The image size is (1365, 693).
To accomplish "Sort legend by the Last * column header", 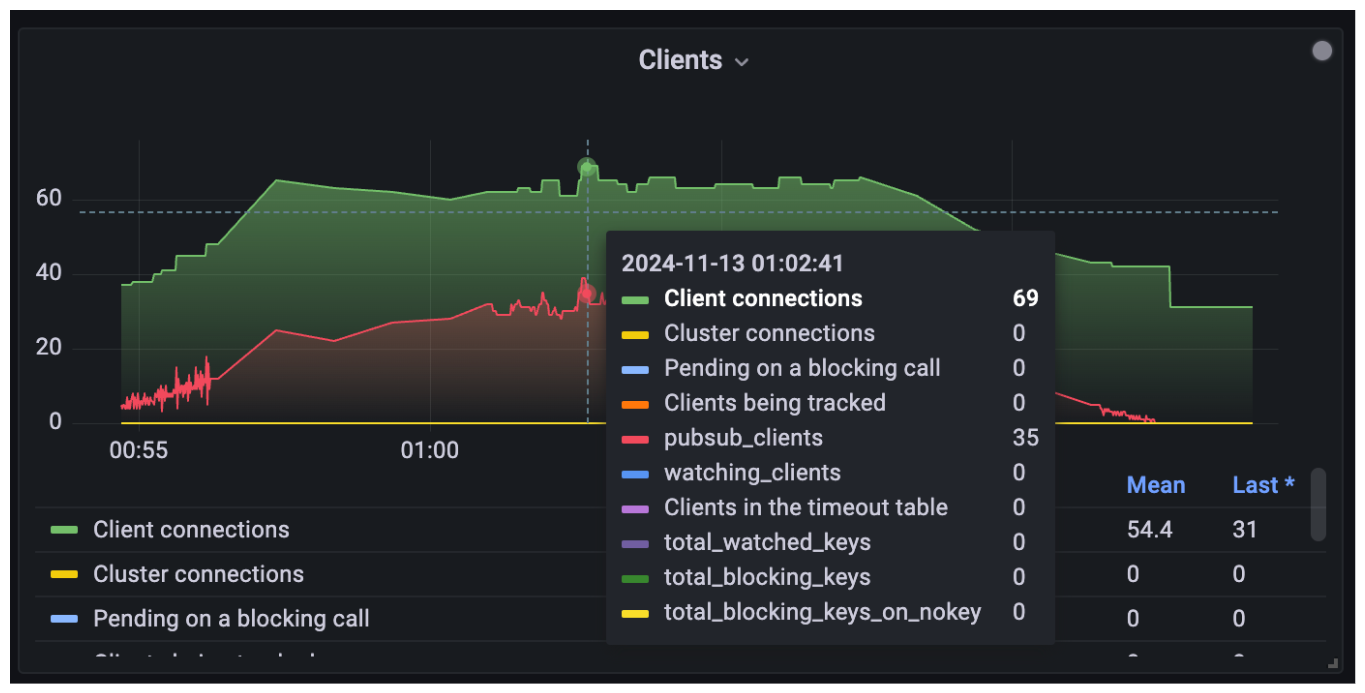I will (x=1262, y=485).
